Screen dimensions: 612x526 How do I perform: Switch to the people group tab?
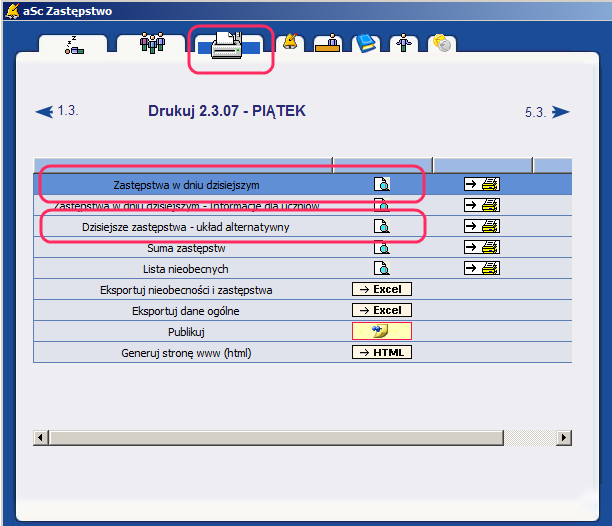pyautogui.click(x=151, y=44)
